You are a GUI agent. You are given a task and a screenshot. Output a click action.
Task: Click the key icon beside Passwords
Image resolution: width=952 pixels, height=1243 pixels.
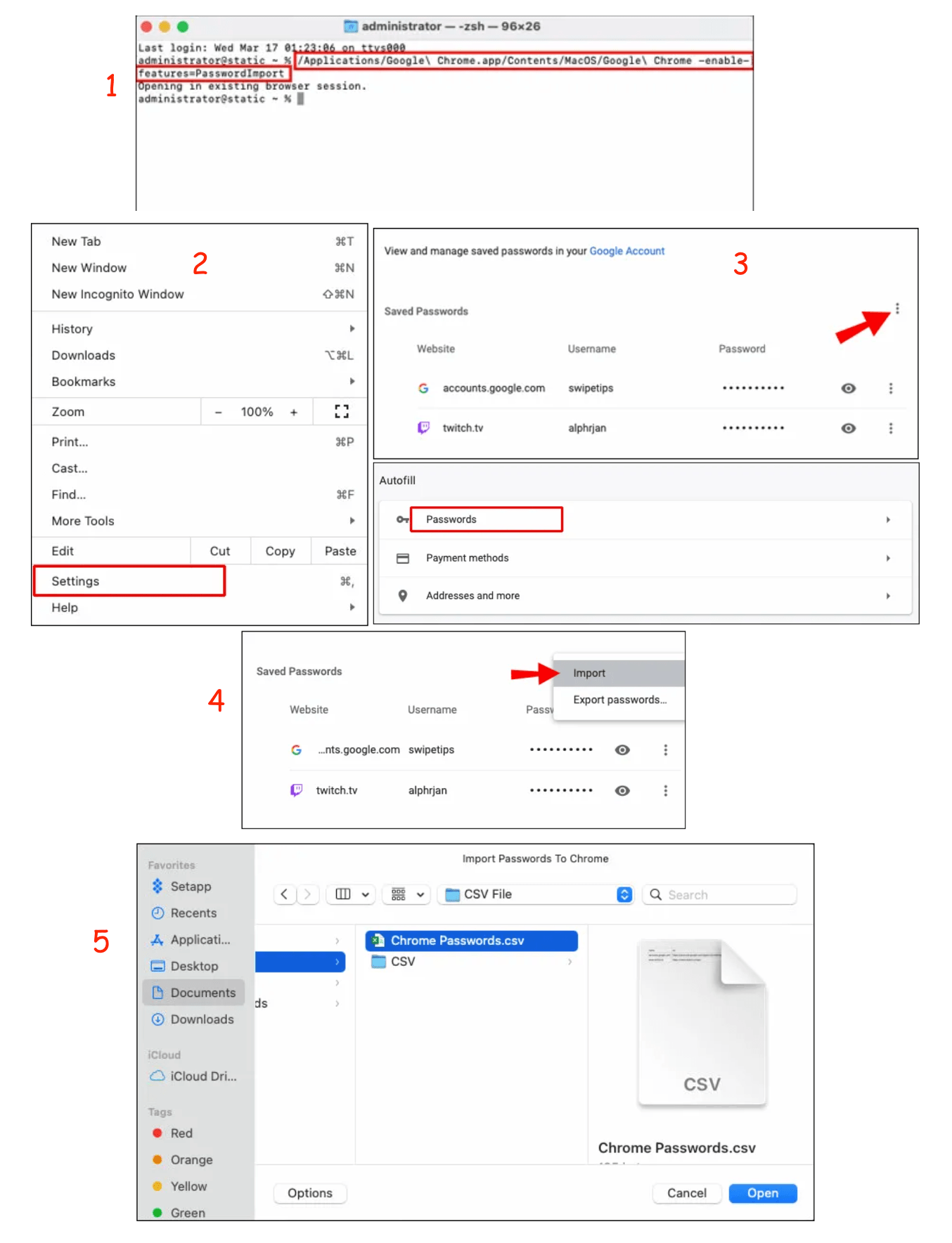pos(403,520)
